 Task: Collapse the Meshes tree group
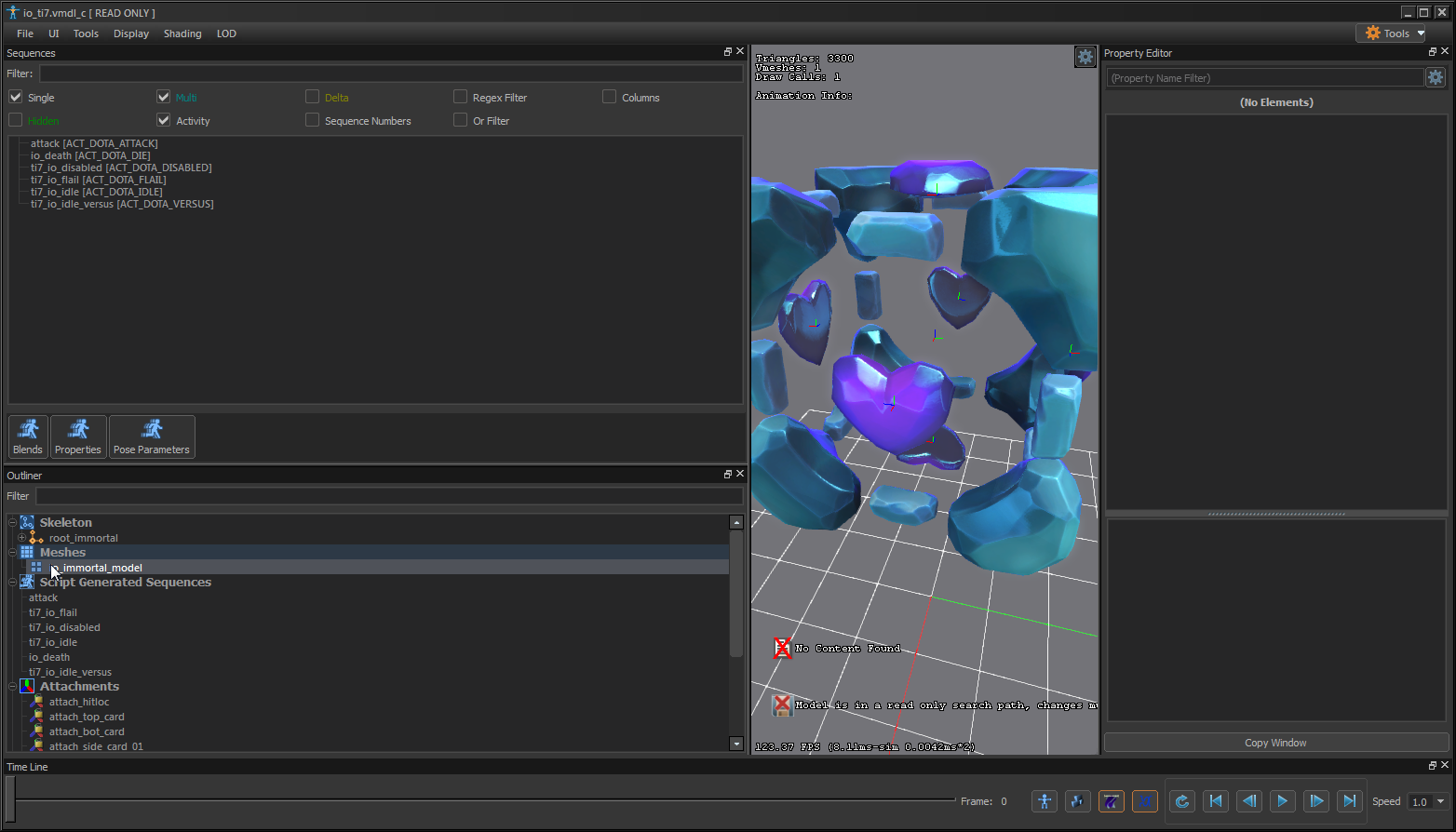point(12,553)
